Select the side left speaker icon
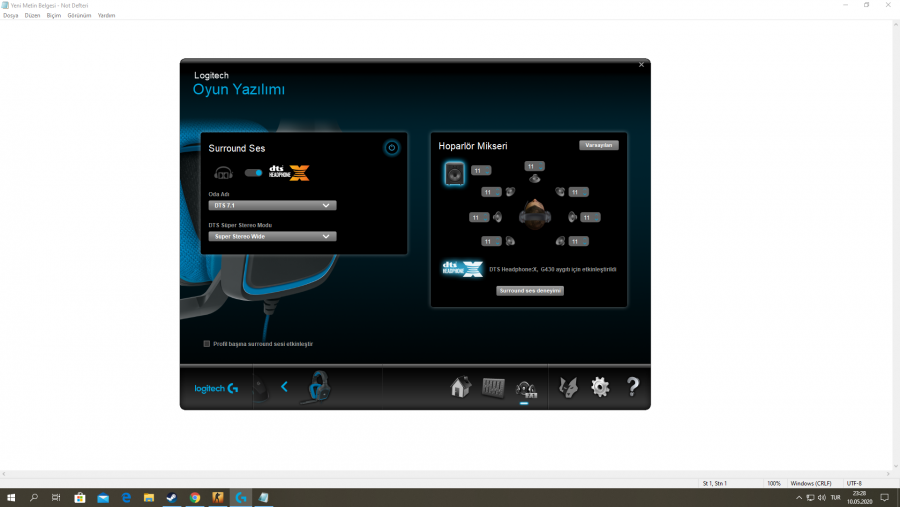The height and width of the screenshot is (507, 900). tap(497, 217)
